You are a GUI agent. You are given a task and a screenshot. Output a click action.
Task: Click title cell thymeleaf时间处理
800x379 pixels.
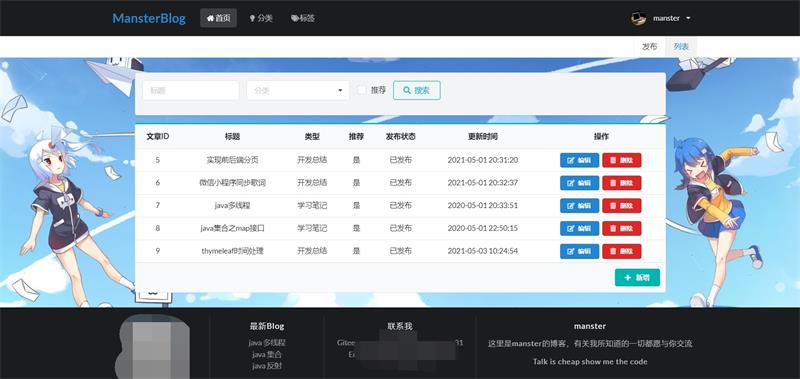(232, 251)
